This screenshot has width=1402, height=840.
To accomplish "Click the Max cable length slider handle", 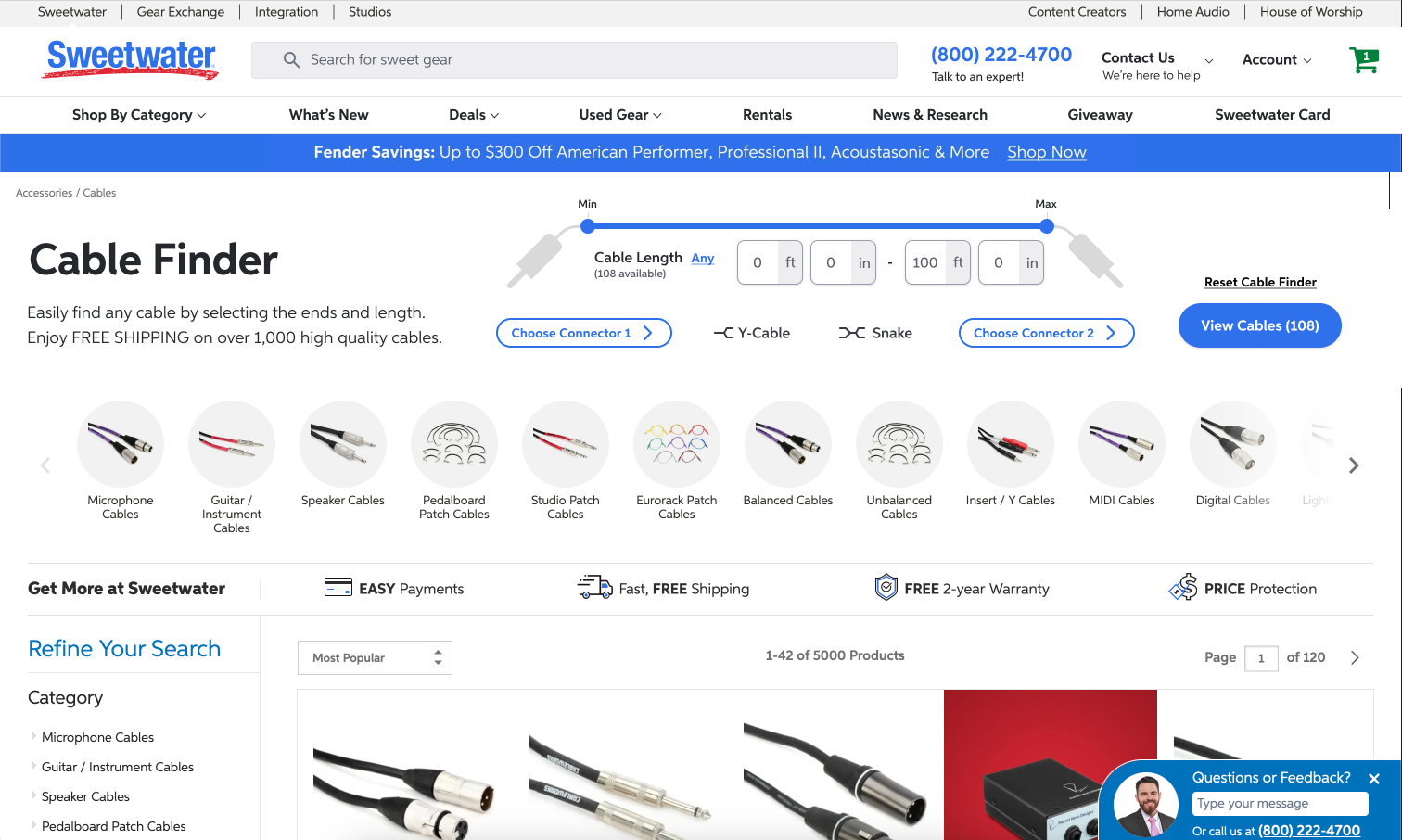I will (1047, 226).
